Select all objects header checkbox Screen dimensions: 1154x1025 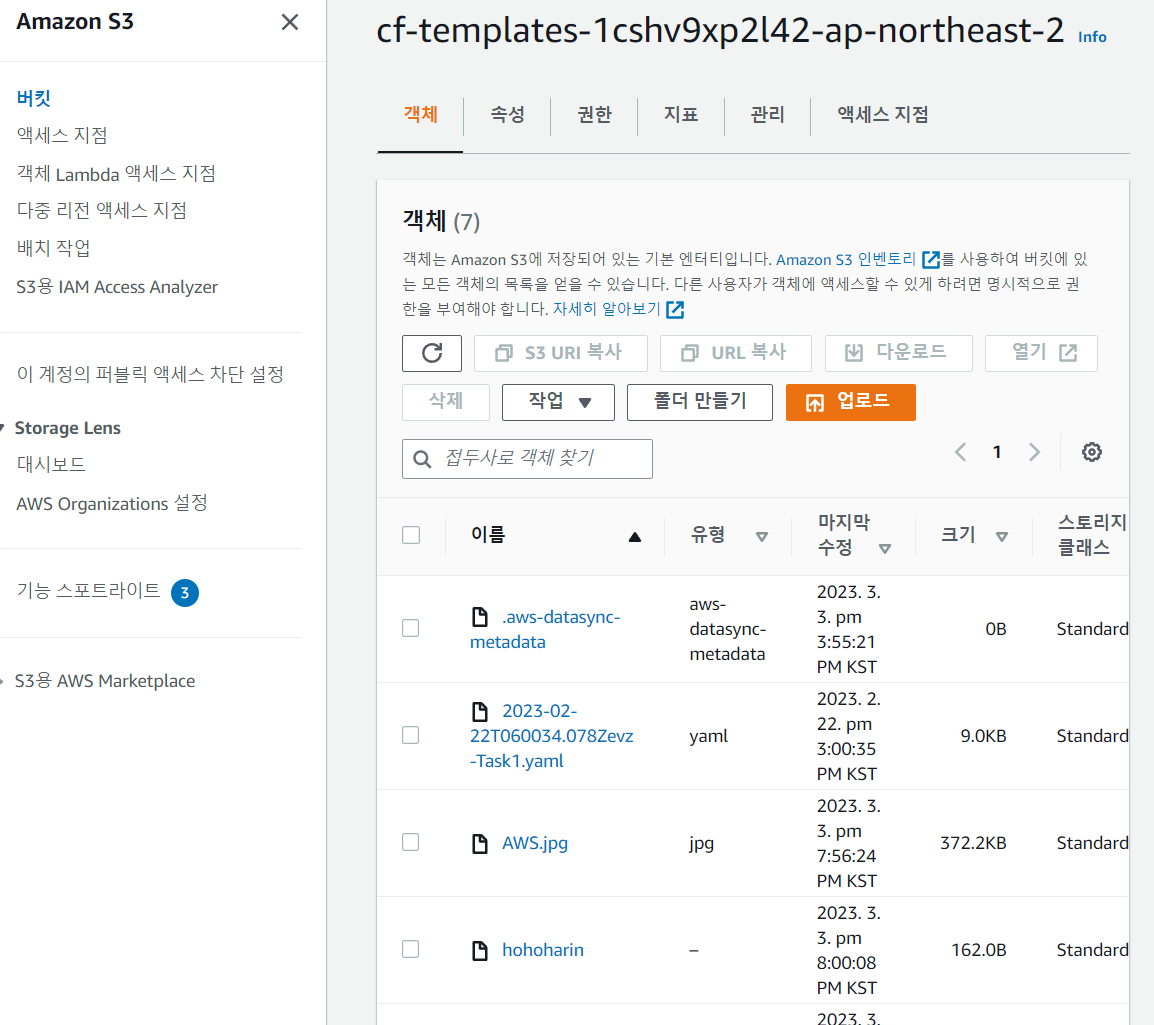(411, 535)
